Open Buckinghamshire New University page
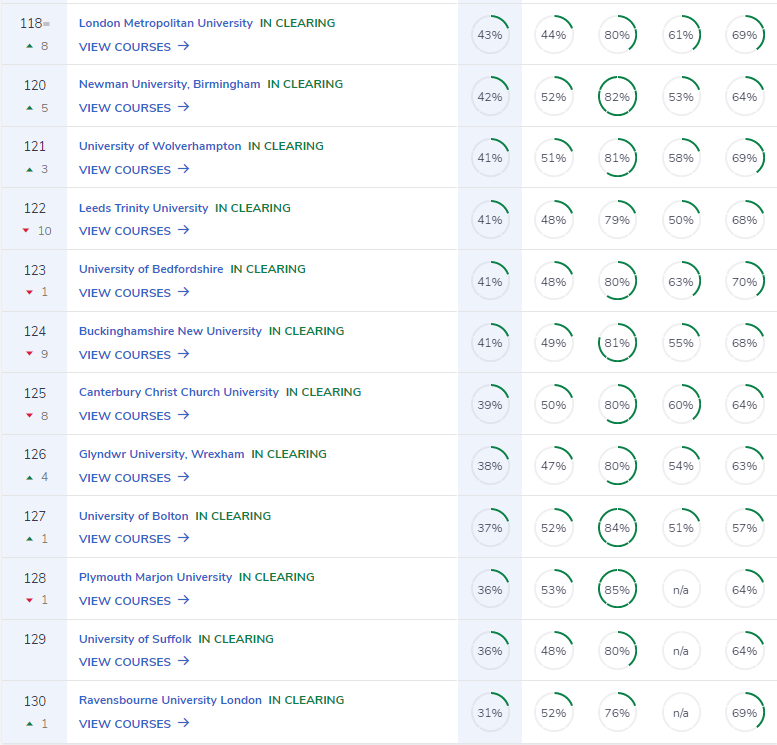The width and height of the screenshot is (777, 745). (170, 331)
